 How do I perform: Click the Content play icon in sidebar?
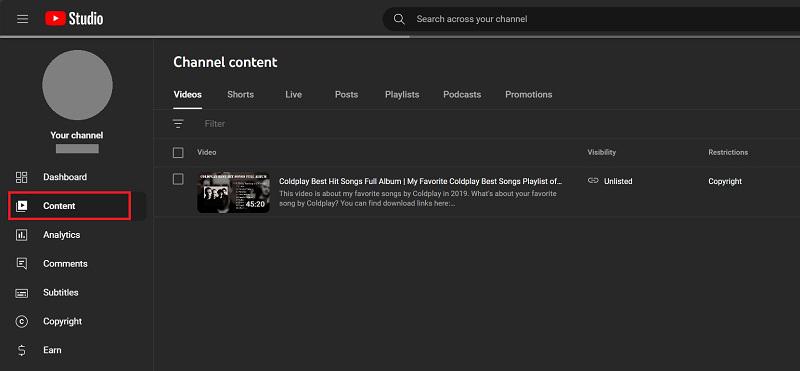21,206
